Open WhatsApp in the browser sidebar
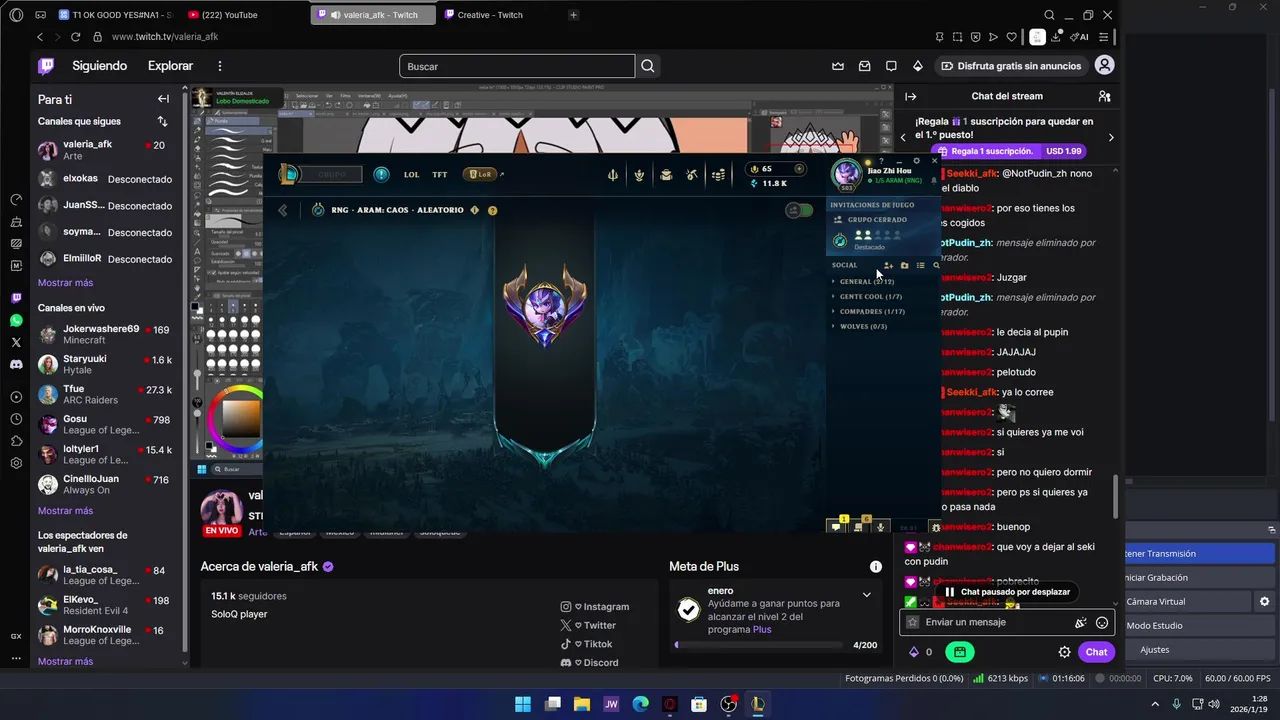 click(x=16, y=320)
